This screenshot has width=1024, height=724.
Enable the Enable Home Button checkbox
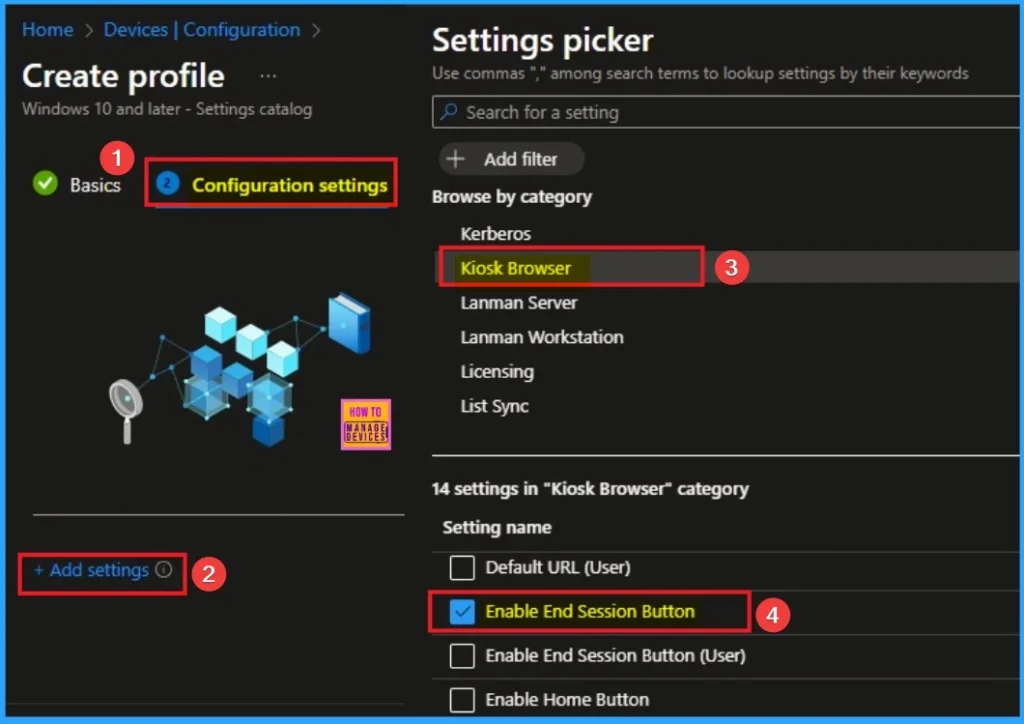[x=461, y=700]
